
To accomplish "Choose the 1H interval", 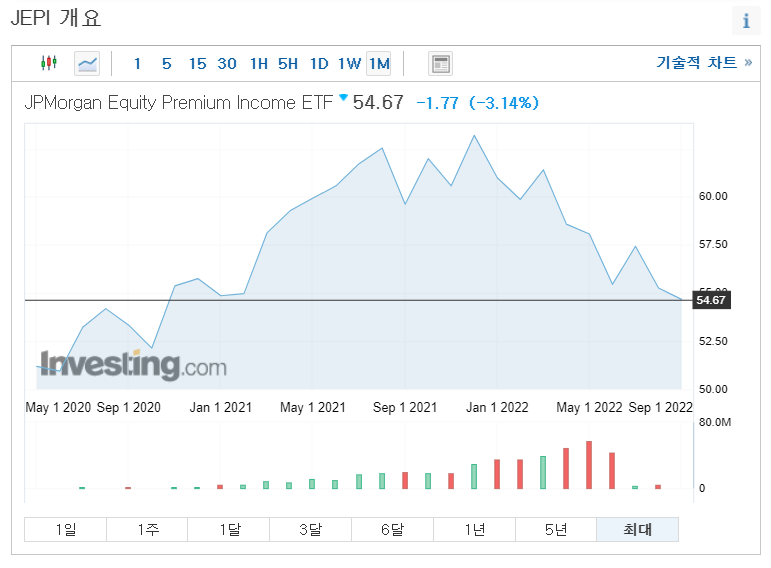I will [259, 63].
